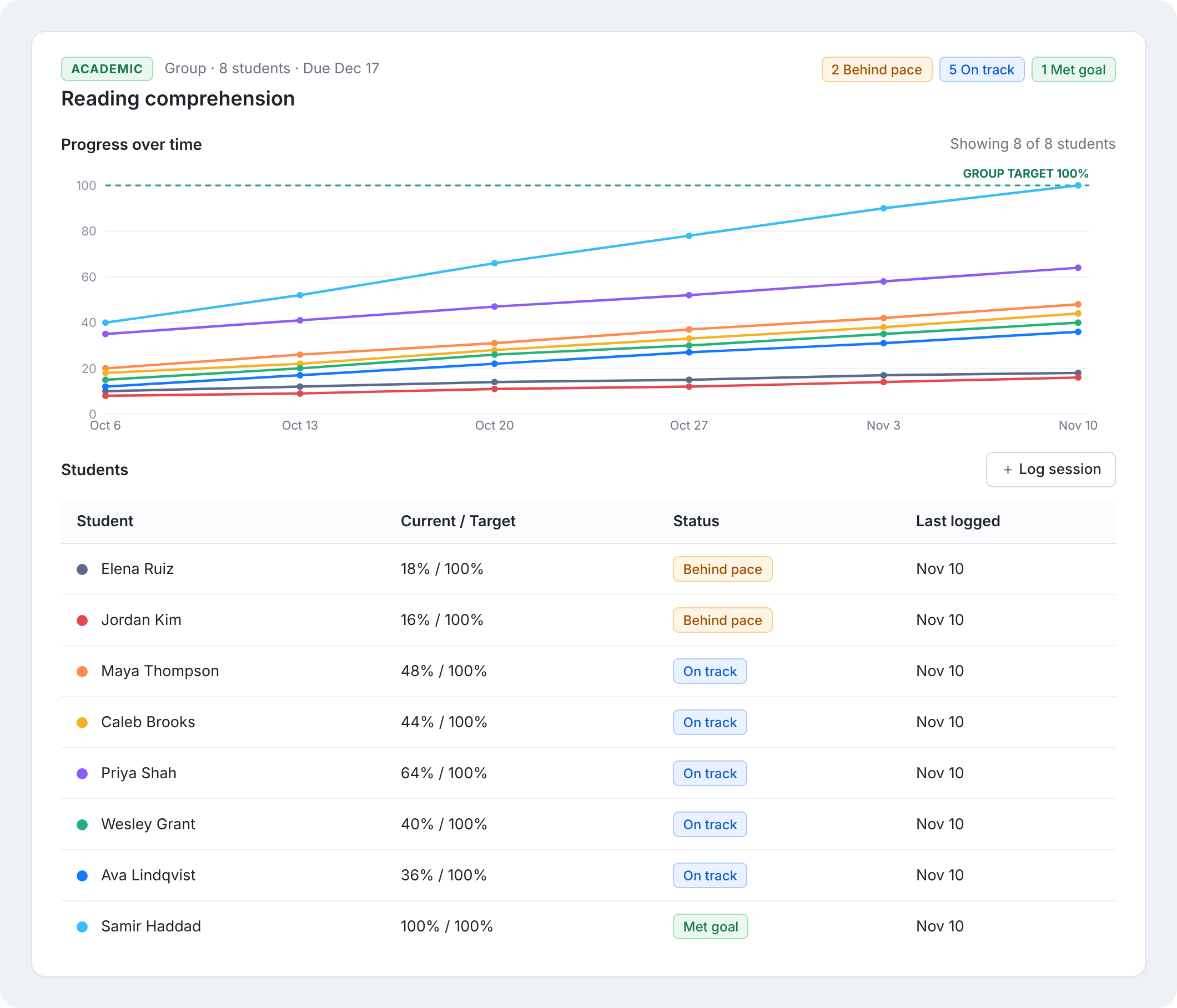The height and width of the screenshot is (1008, 1177).
Task: Select the 1 Met goal filter chip
Action: (x=1073, y=70)
